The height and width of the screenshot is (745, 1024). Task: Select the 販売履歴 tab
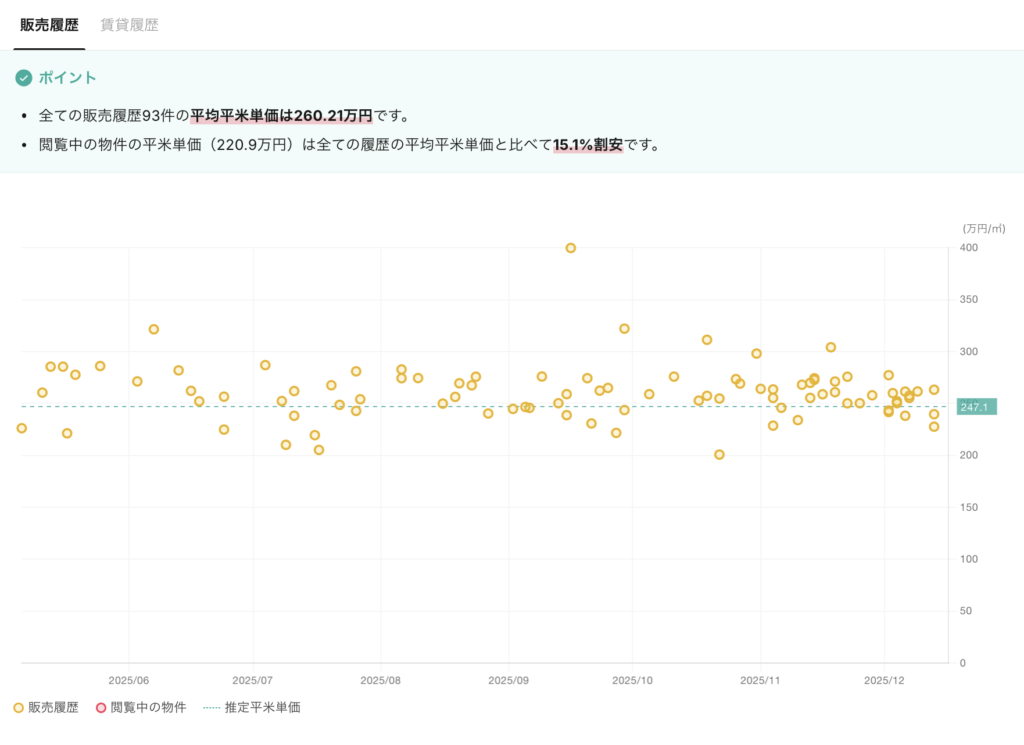point(49,25)
